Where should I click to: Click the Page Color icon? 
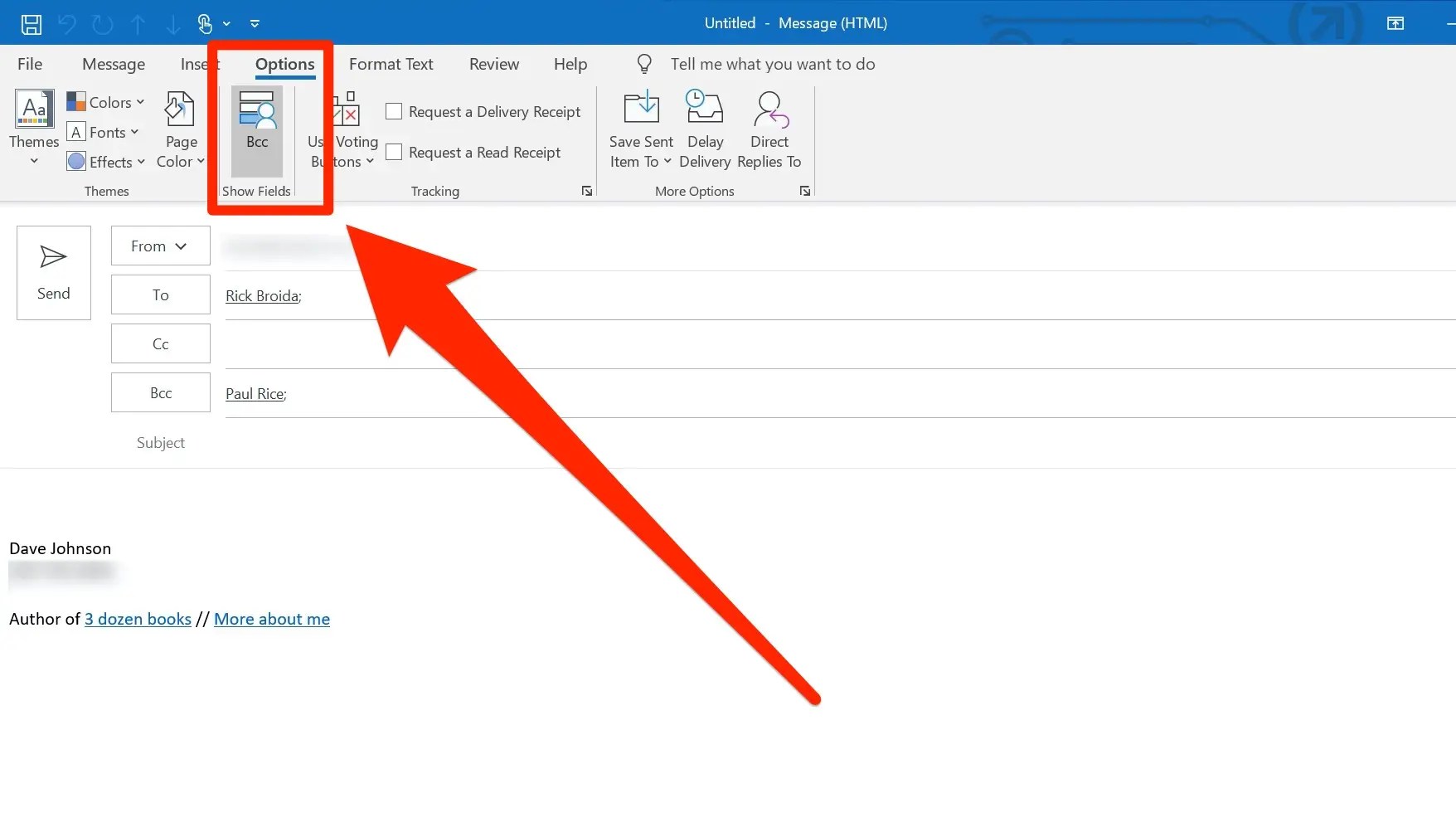pos(180,109)
